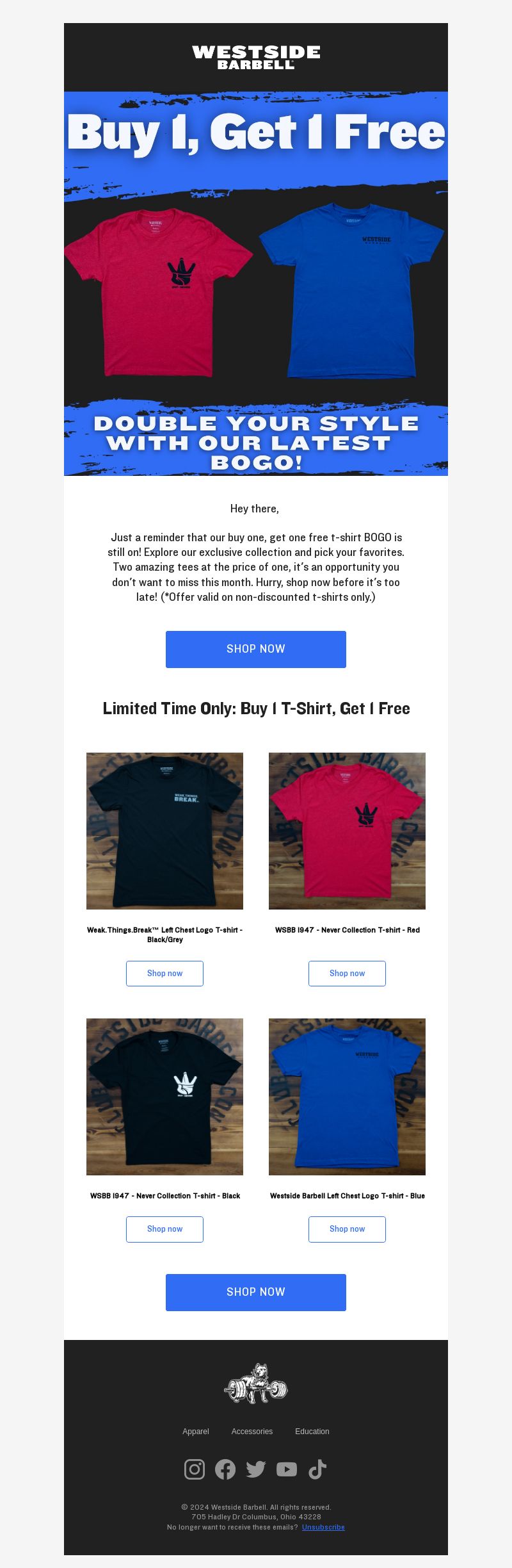Shop now for Never Collection Black shirt
This screenshot has height=1568, width=512.
click(x=164, y=1229)
